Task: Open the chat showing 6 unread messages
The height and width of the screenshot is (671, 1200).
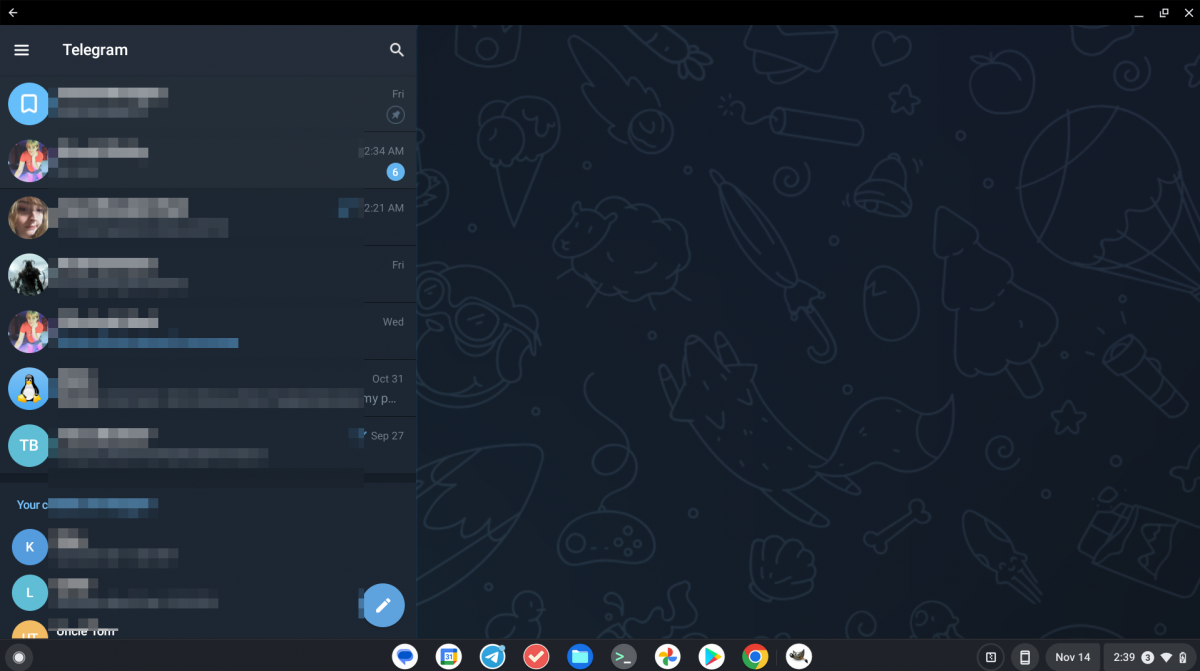Action: tap(200, 160)
